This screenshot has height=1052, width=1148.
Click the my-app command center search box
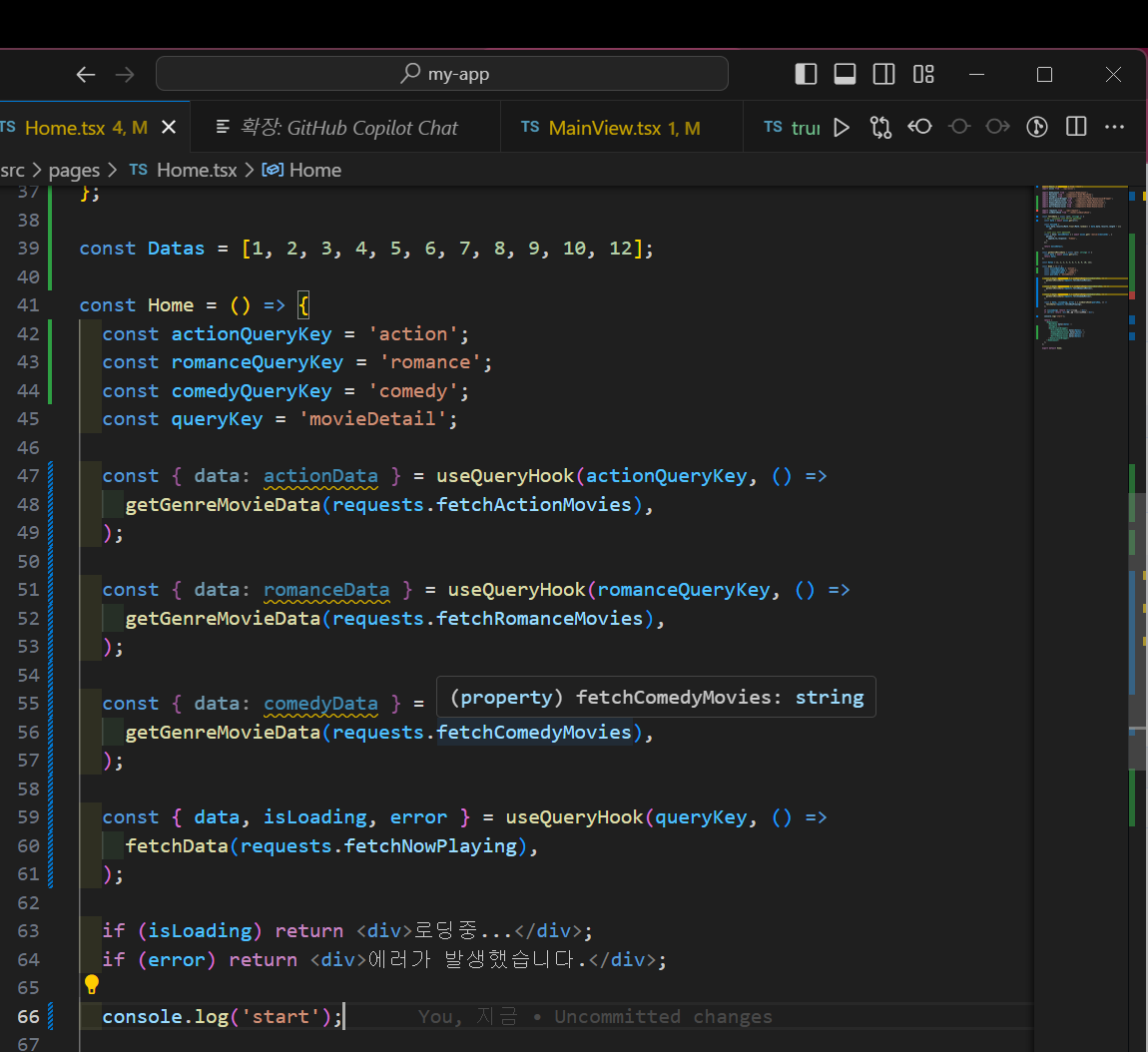[x=442, y=74]
